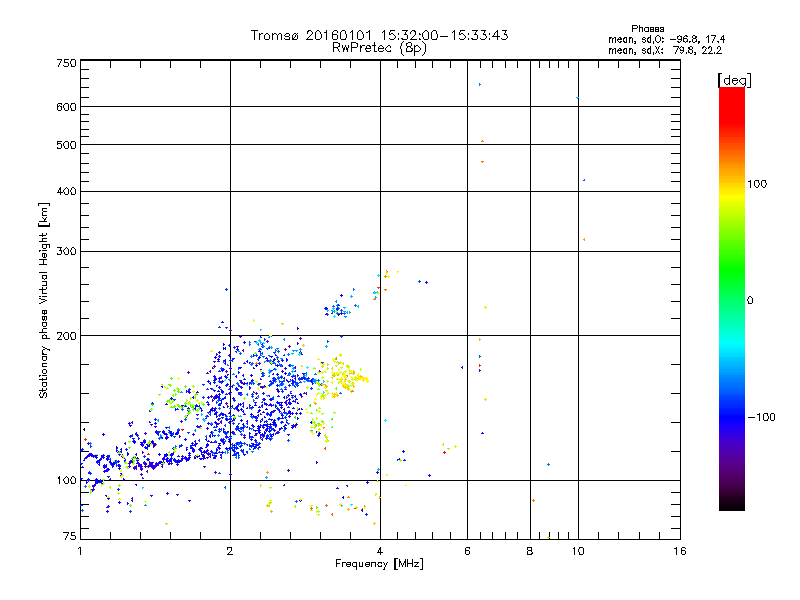Click the 'Stationary phase Virtual Height [km]' axis label

coord(44,300)
